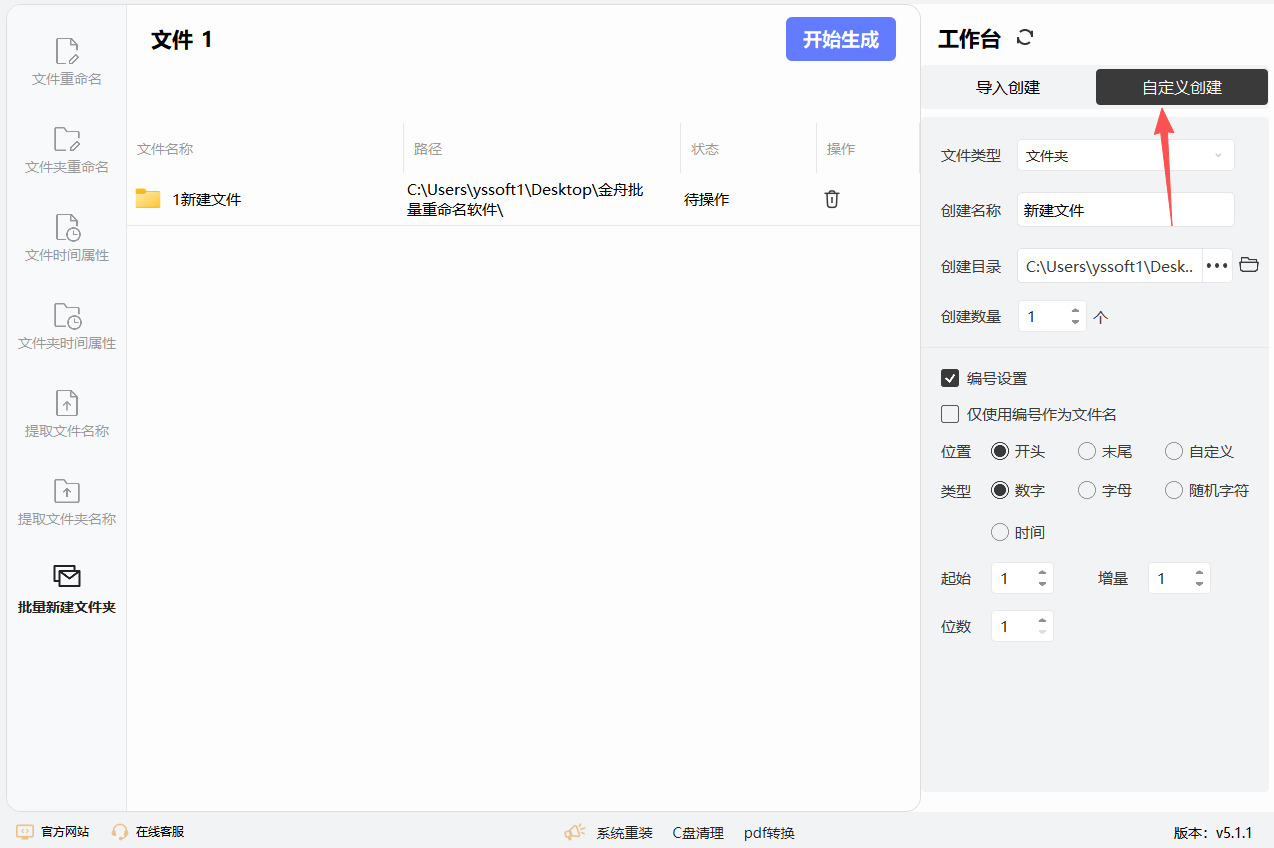
Task: Decrease the 起始 number with down arrow
Action: [x=1042, y=584]
